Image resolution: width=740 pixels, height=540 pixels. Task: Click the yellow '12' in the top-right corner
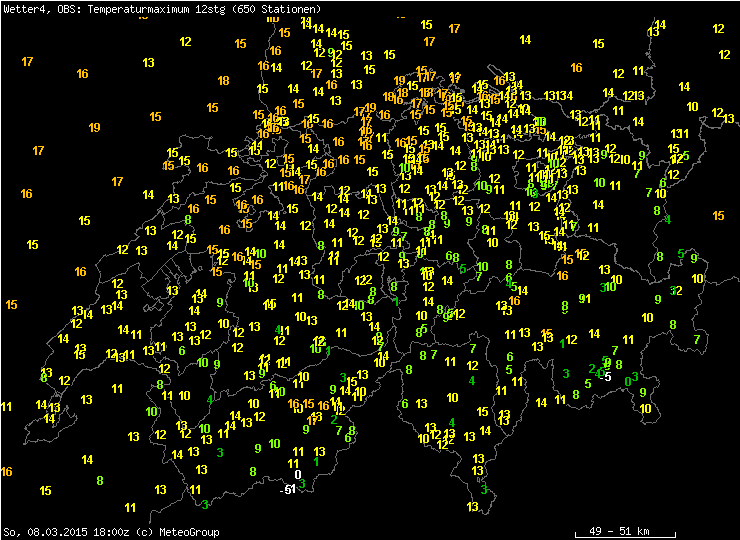click(x=719, y=28)
